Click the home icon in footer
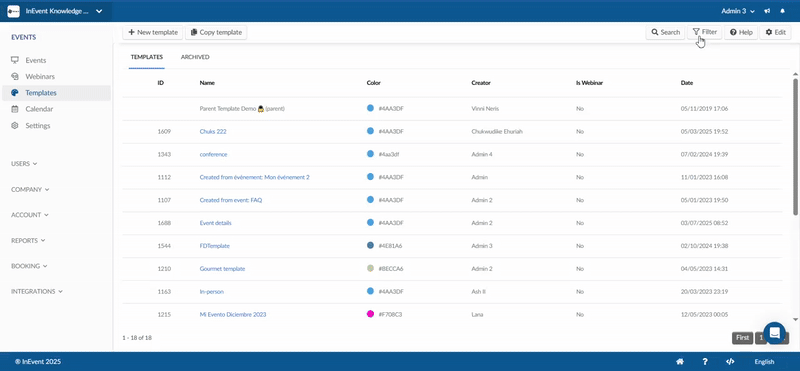This screenshot has height=371, width=800. 680,362
